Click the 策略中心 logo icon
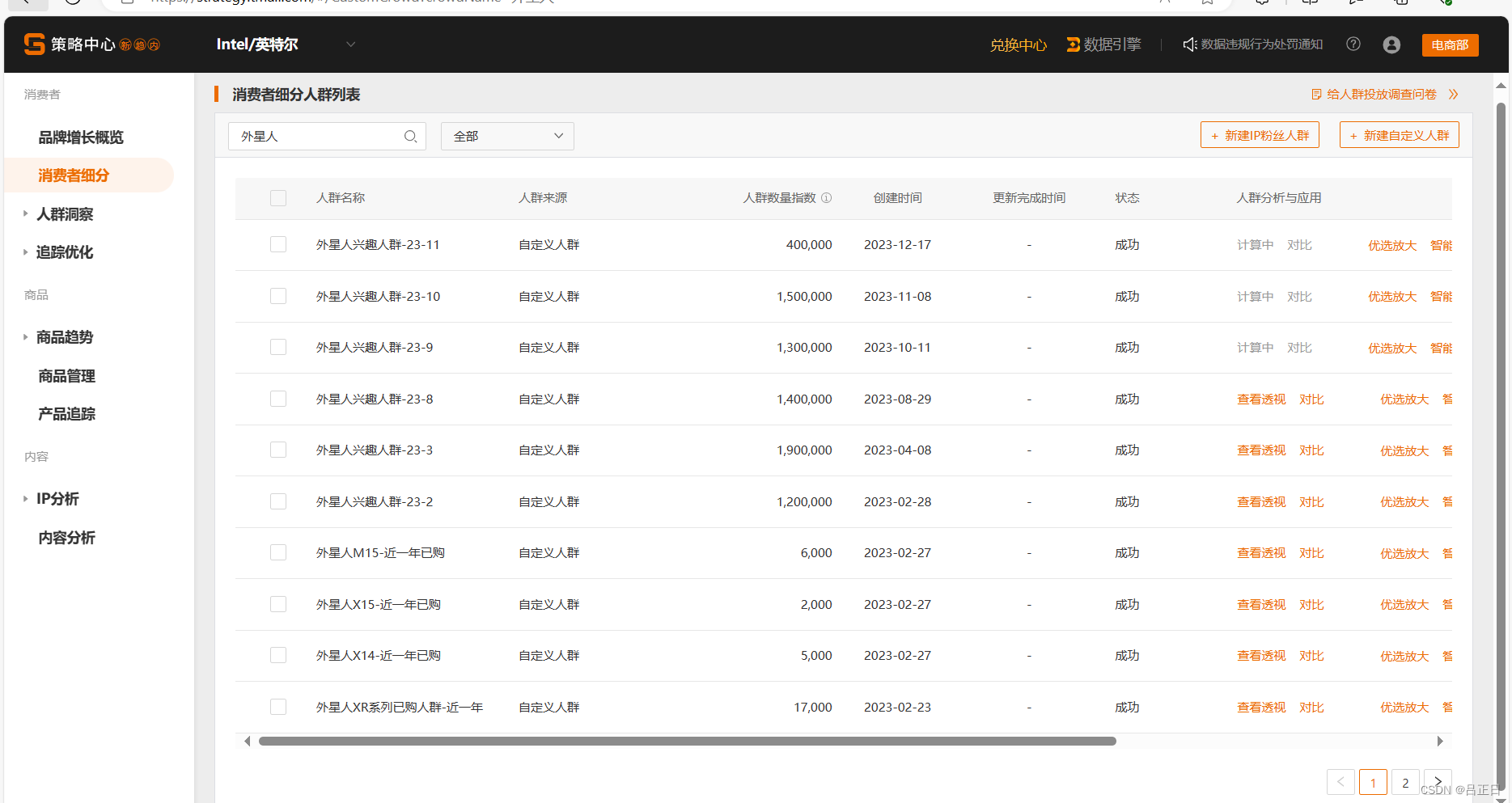The image size is (1512, 803). click(x=34, y=44)
